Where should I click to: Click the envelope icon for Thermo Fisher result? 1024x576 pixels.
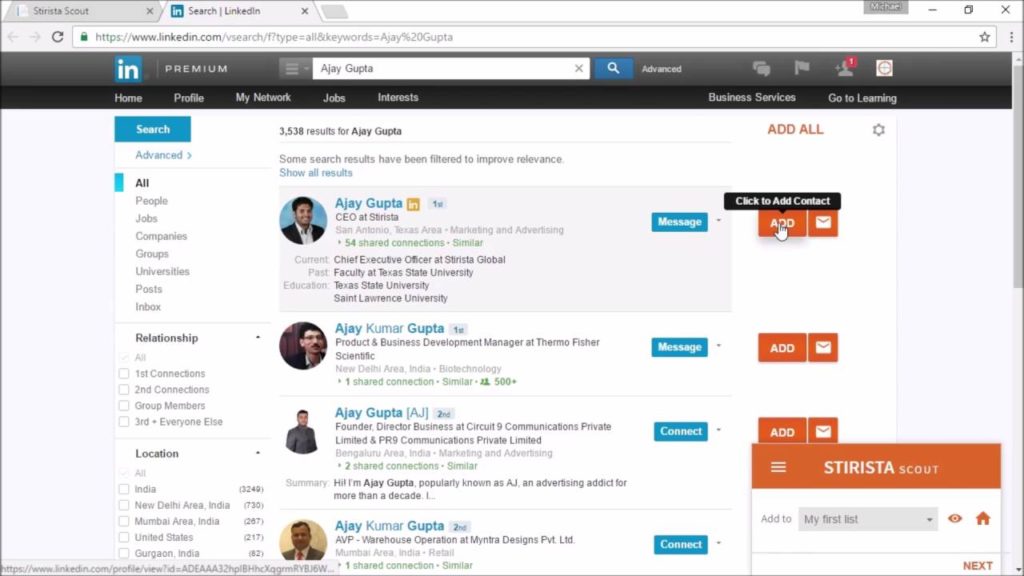pyautogui.click(x=823, y=347)
